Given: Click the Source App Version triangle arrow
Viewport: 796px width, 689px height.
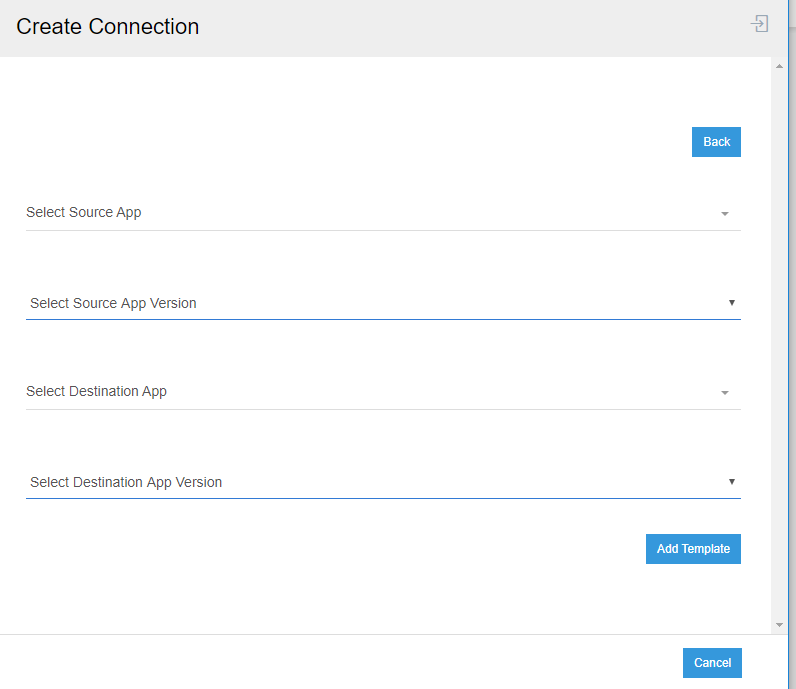Looking at the screenshot, I should tap(731, 302).
